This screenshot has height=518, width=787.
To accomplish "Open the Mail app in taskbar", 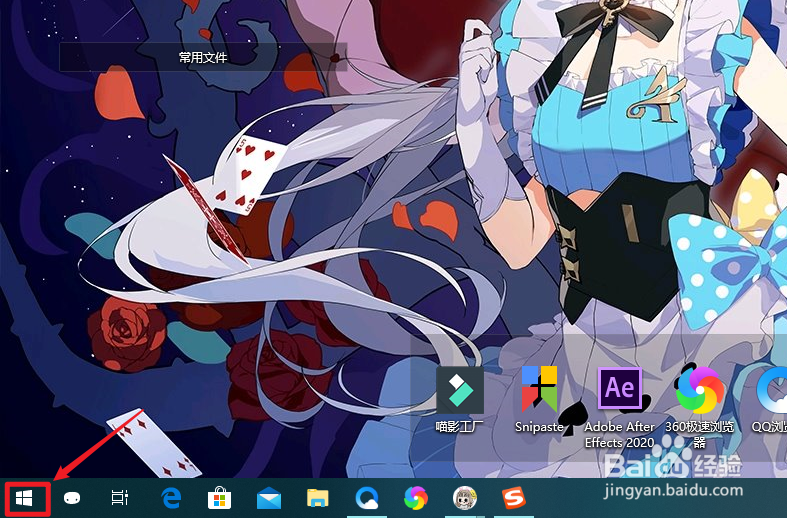I will click(x=269, y=498).
